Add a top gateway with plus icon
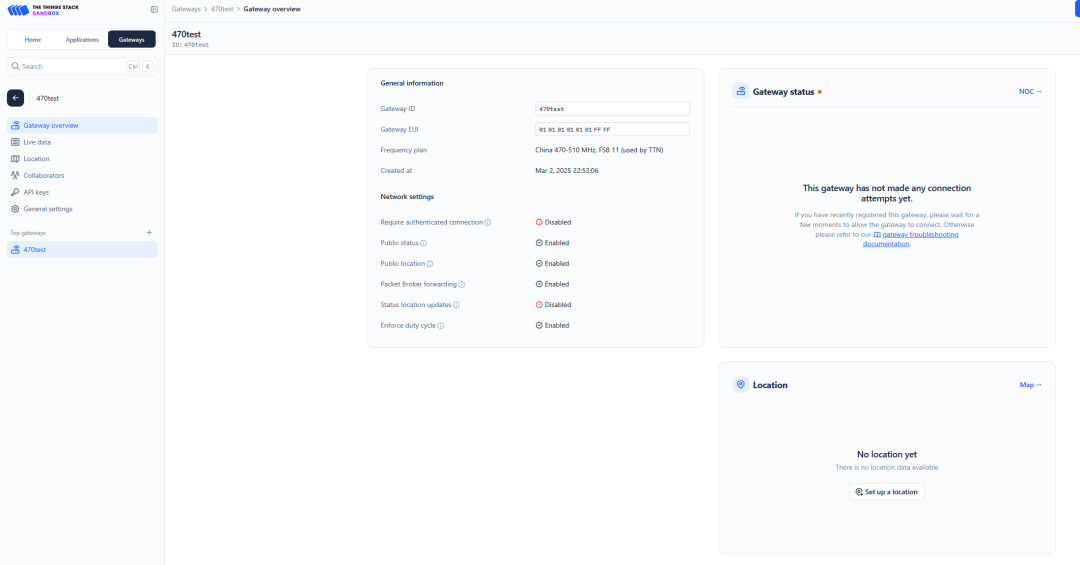Screen dimensions: 1080x565 [x=149, y=233]
